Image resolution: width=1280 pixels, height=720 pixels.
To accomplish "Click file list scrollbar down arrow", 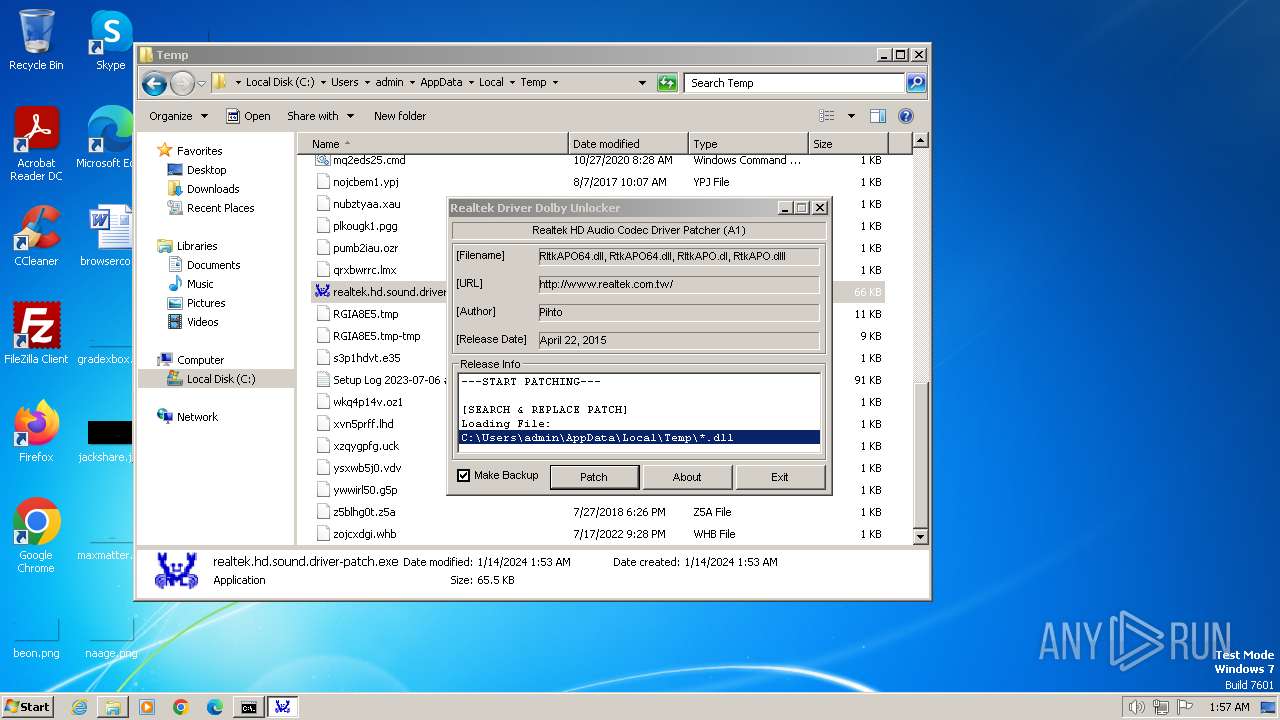I will [x=920, y=537].
